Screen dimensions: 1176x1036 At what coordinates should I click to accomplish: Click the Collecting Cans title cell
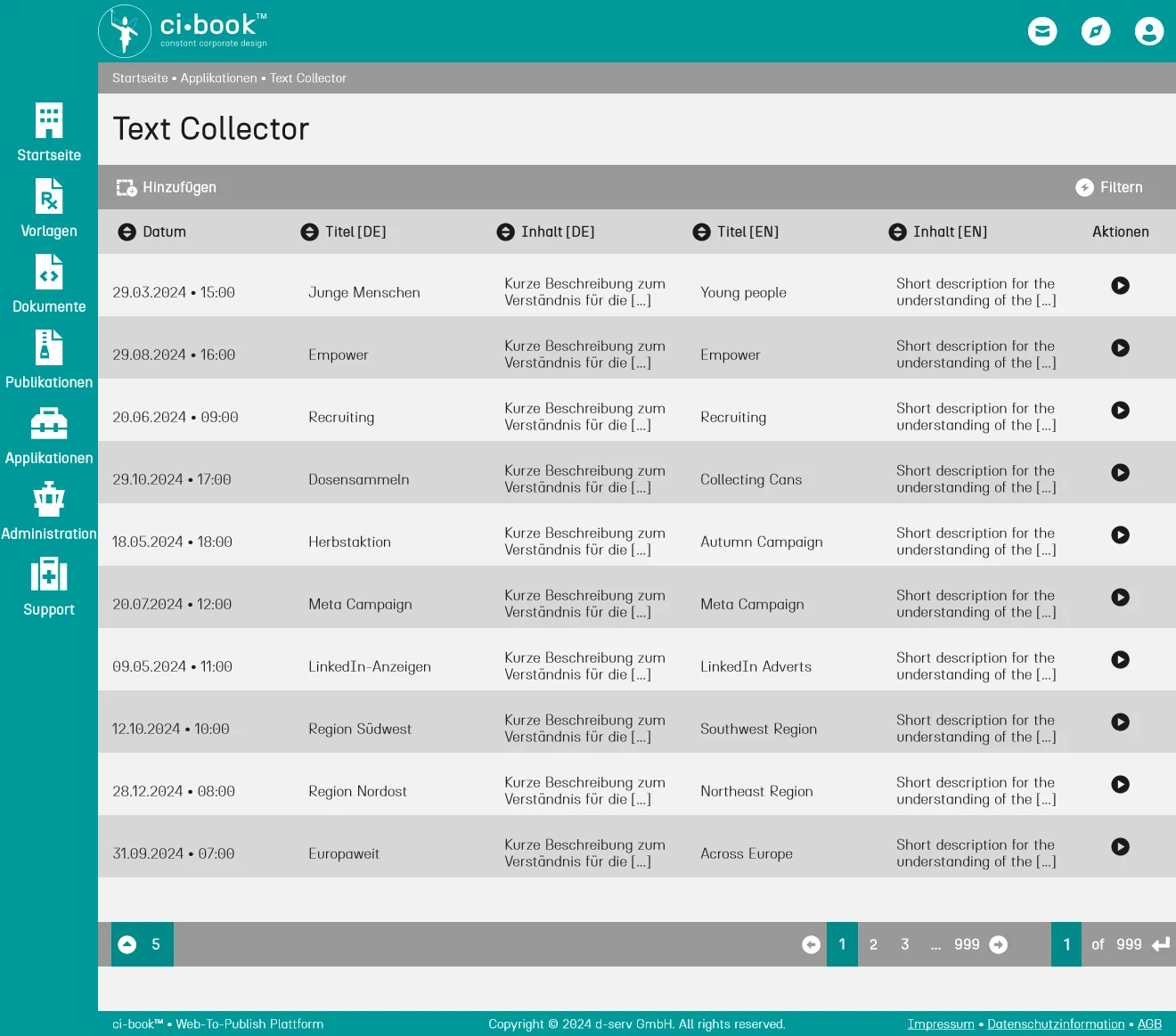coord(751,479)
